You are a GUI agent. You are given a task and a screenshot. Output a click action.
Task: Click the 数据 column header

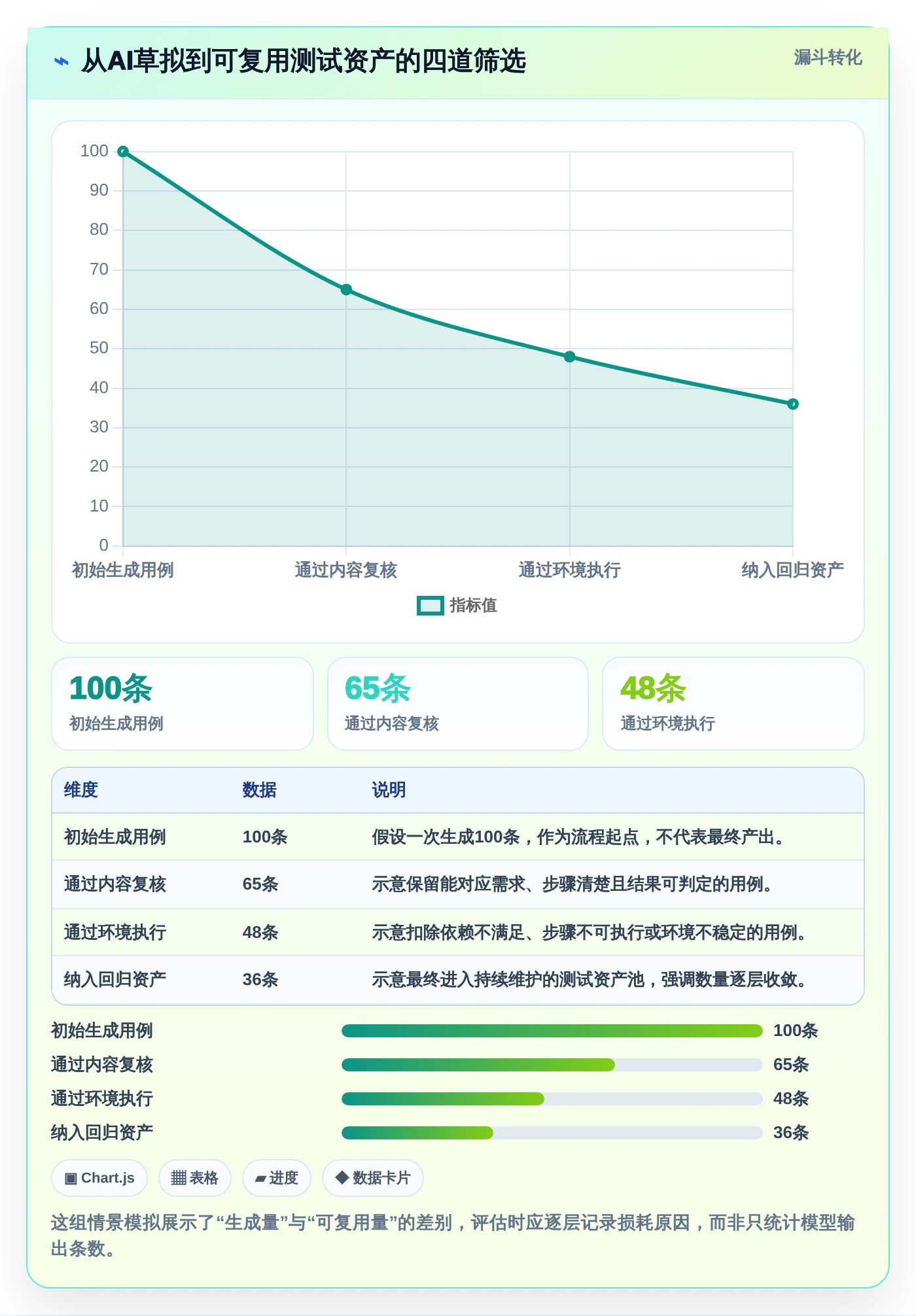(x=260, y=790)
